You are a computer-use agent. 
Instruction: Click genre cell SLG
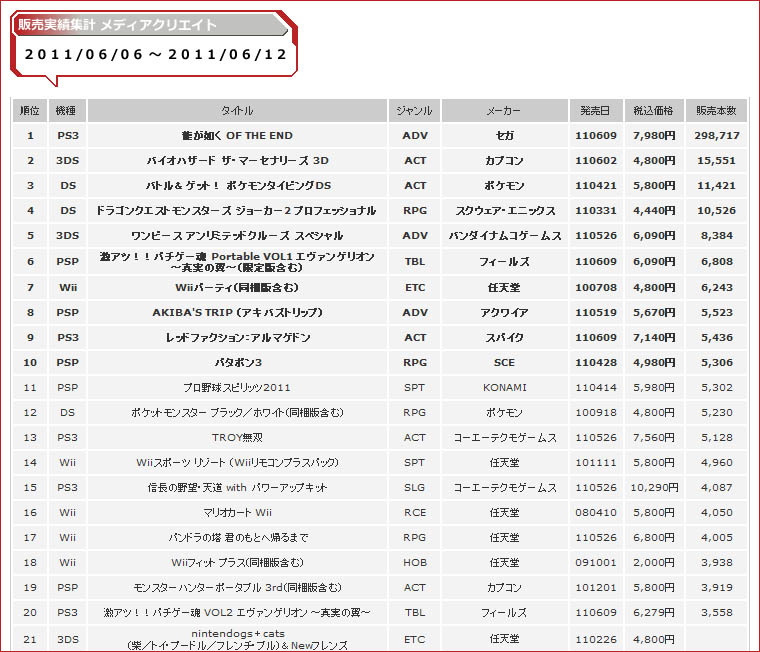tap(415, 488)
